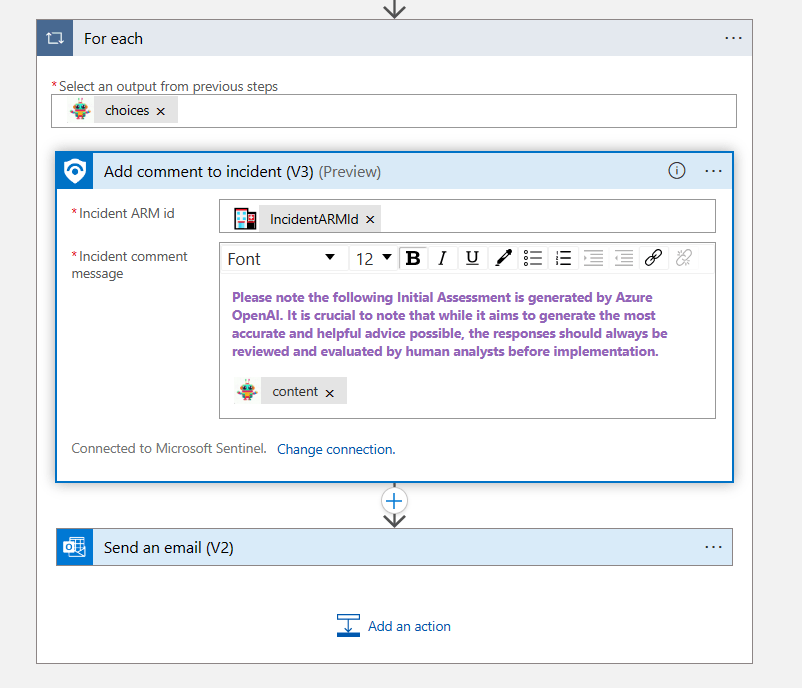Open the font color highlighter tool
The width and height of the screenshot is (802, 688).
503,258
